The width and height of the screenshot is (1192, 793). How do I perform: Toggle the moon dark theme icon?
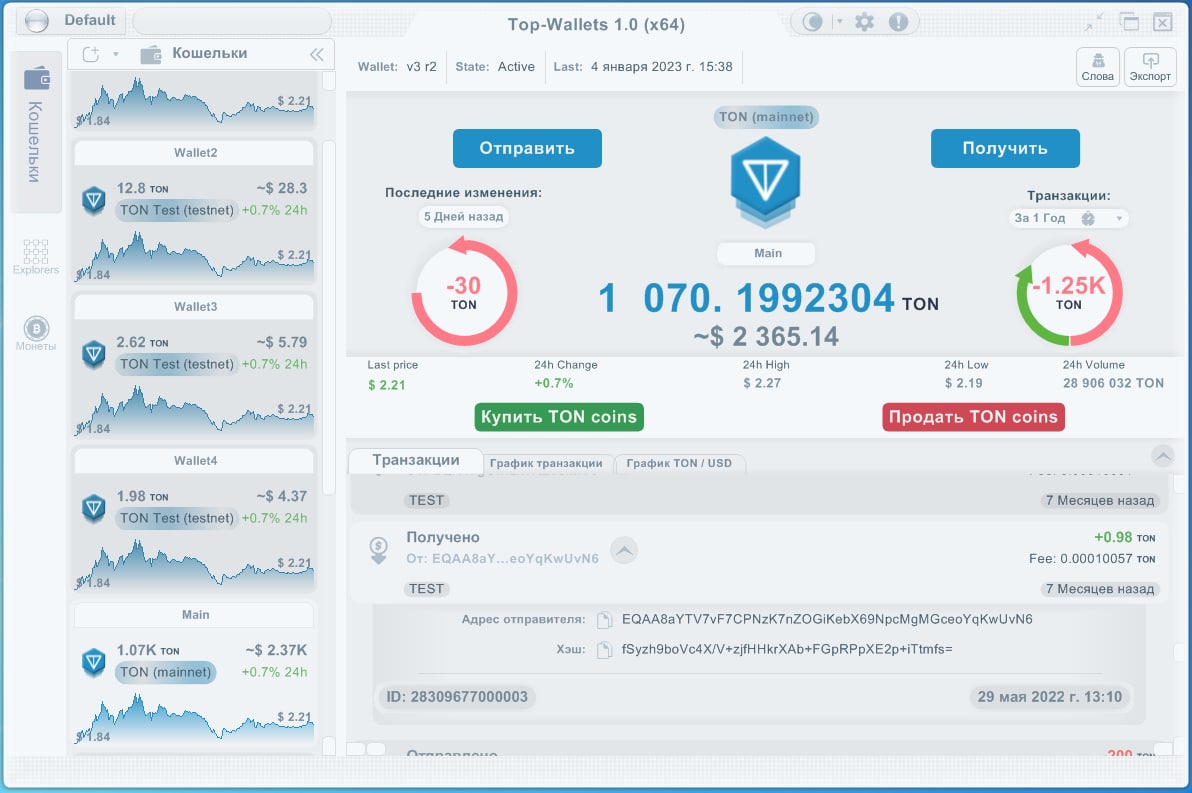point(813,22)
